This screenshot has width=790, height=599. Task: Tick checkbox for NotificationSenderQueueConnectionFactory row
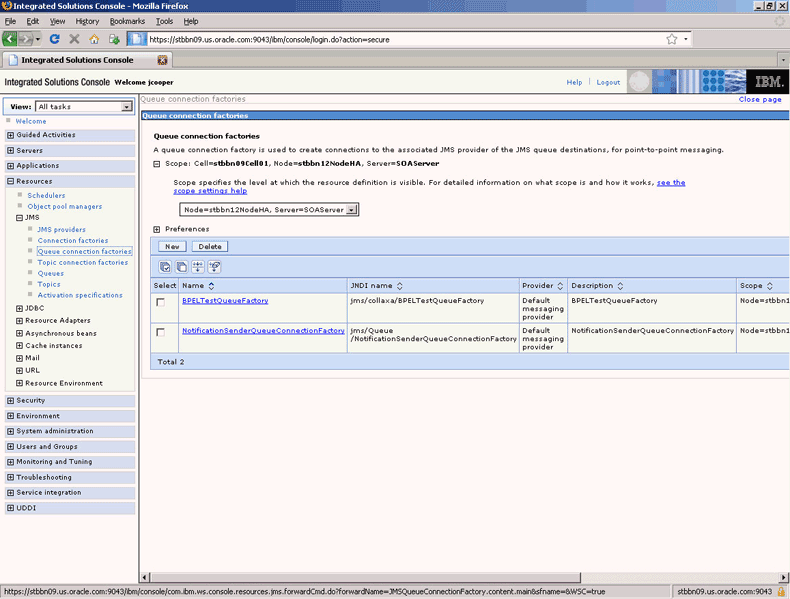(x=160, y=332)
